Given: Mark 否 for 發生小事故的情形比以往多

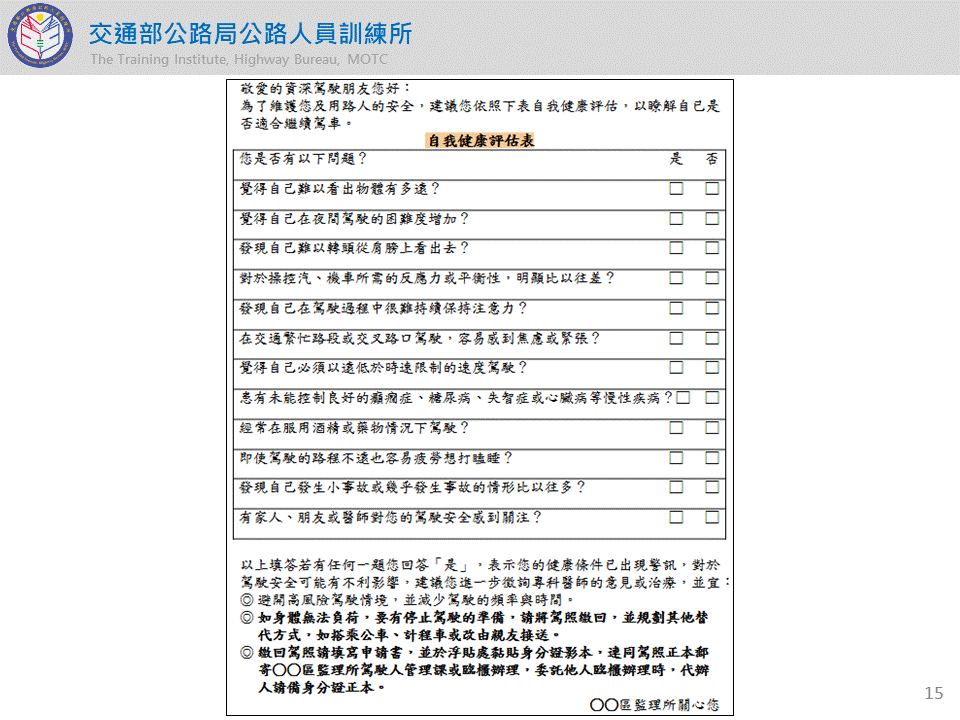Looking at the screenshot, I should tap(712, 487).
